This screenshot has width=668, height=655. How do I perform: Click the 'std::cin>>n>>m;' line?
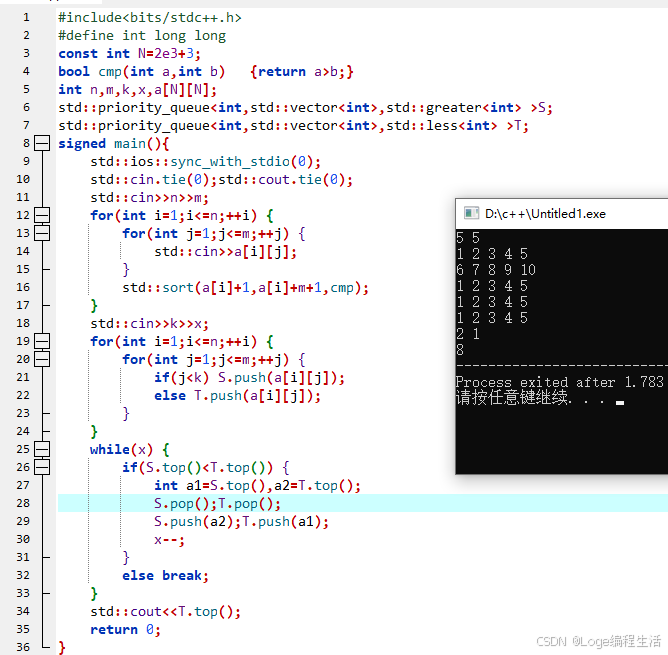150,198
